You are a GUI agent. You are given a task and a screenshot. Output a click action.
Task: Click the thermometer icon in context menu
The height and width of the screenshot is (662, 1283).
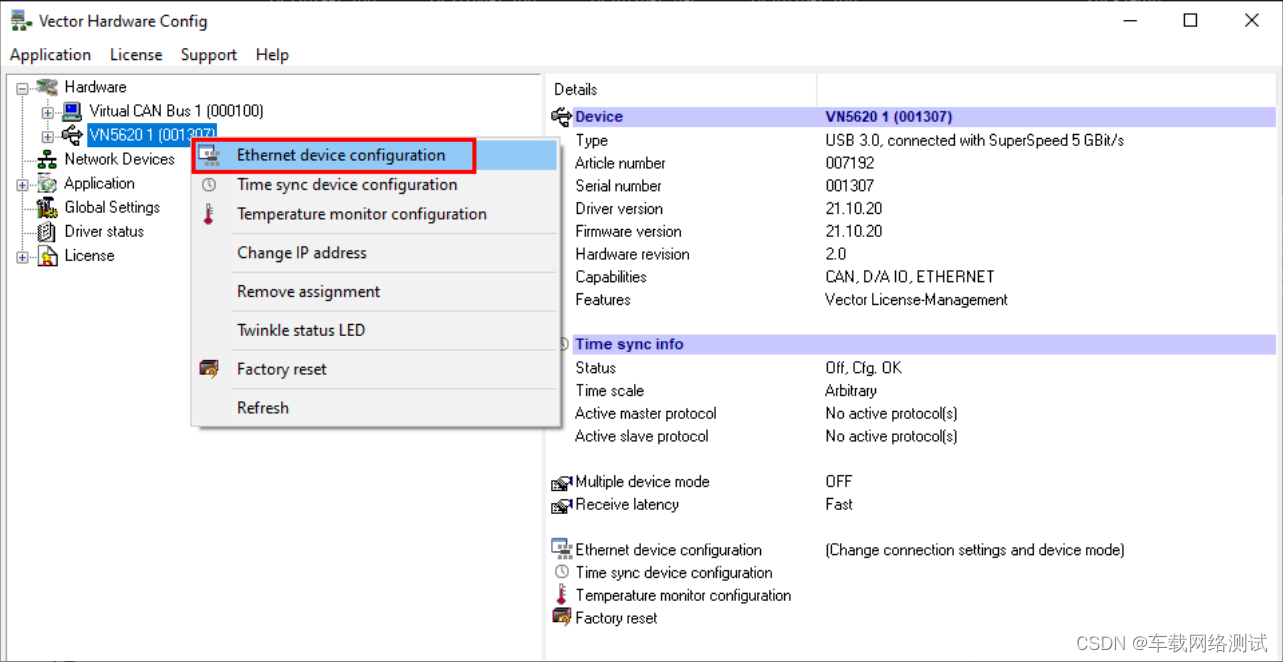[x=209, y=214]
